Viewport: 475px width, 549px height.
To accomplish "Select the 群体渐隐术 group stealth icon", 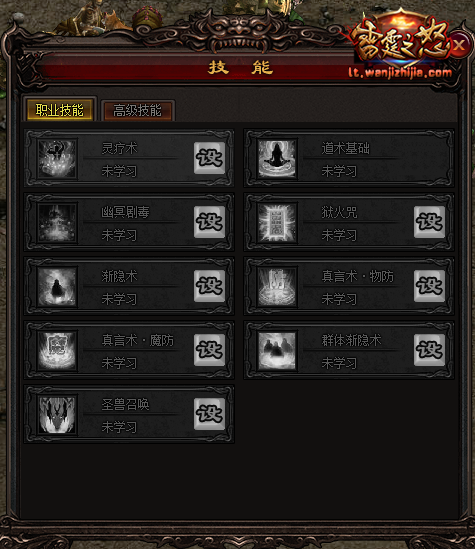I will [277, 350].
